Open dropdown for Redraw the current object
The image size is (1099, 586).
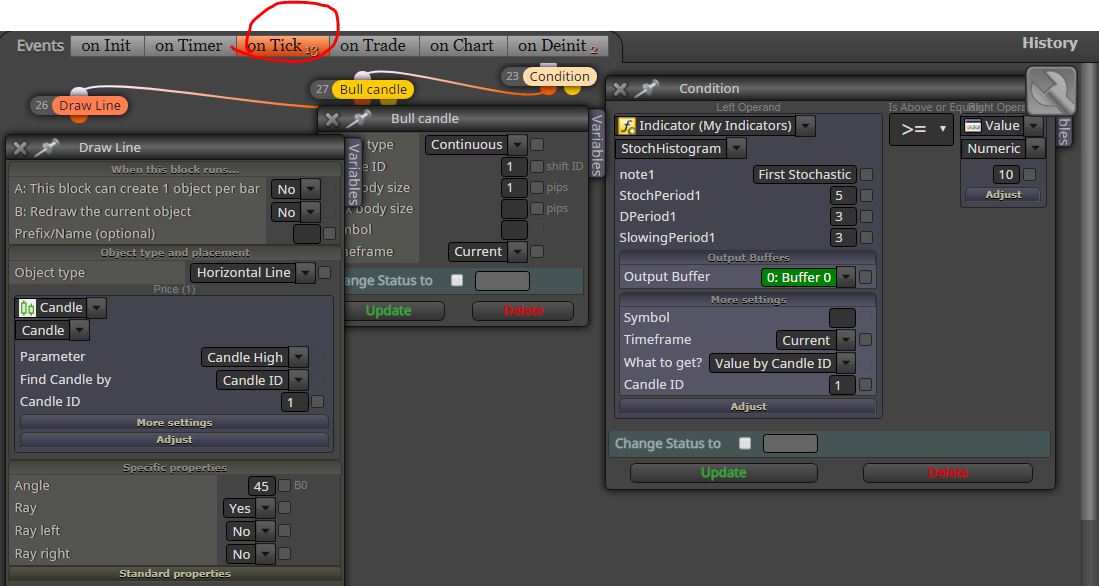point(310,212)
